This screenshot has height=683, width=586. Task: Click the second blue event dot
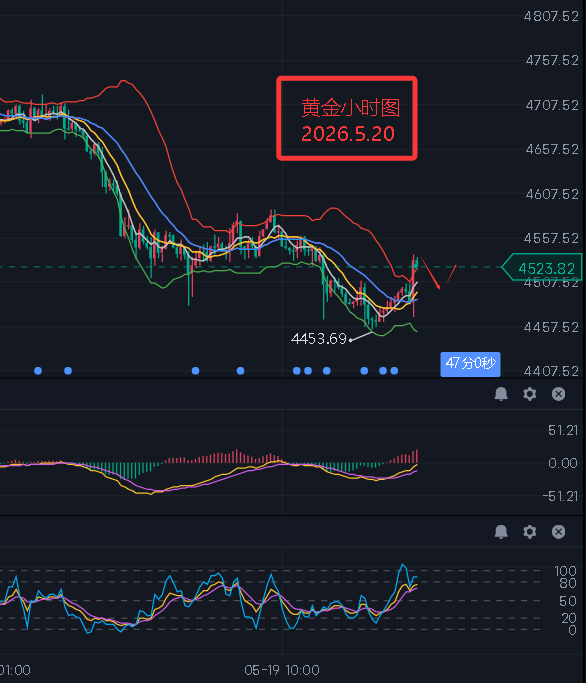[68, 371]
